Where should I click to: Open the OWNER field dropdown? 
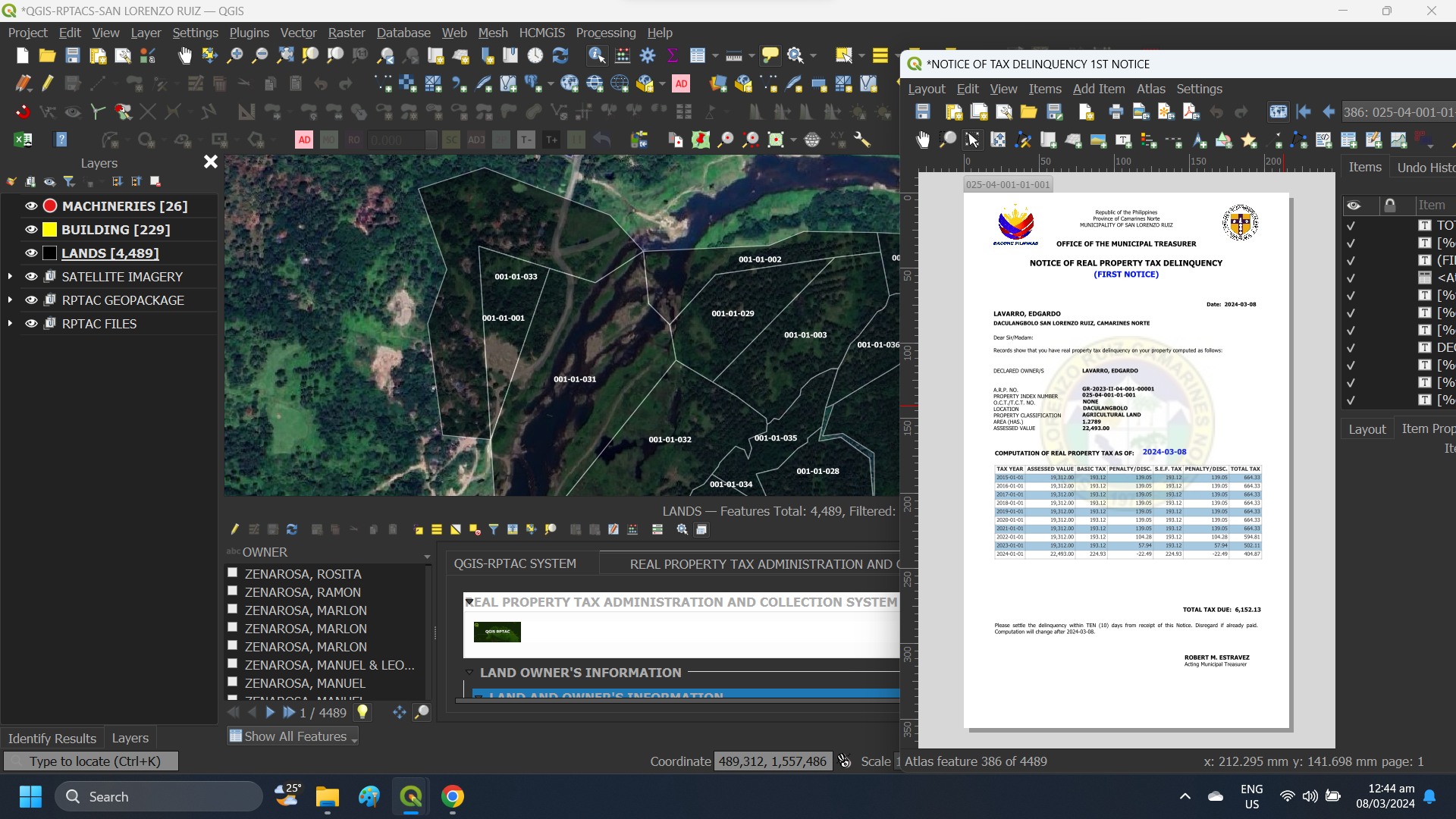click(428, 557)
